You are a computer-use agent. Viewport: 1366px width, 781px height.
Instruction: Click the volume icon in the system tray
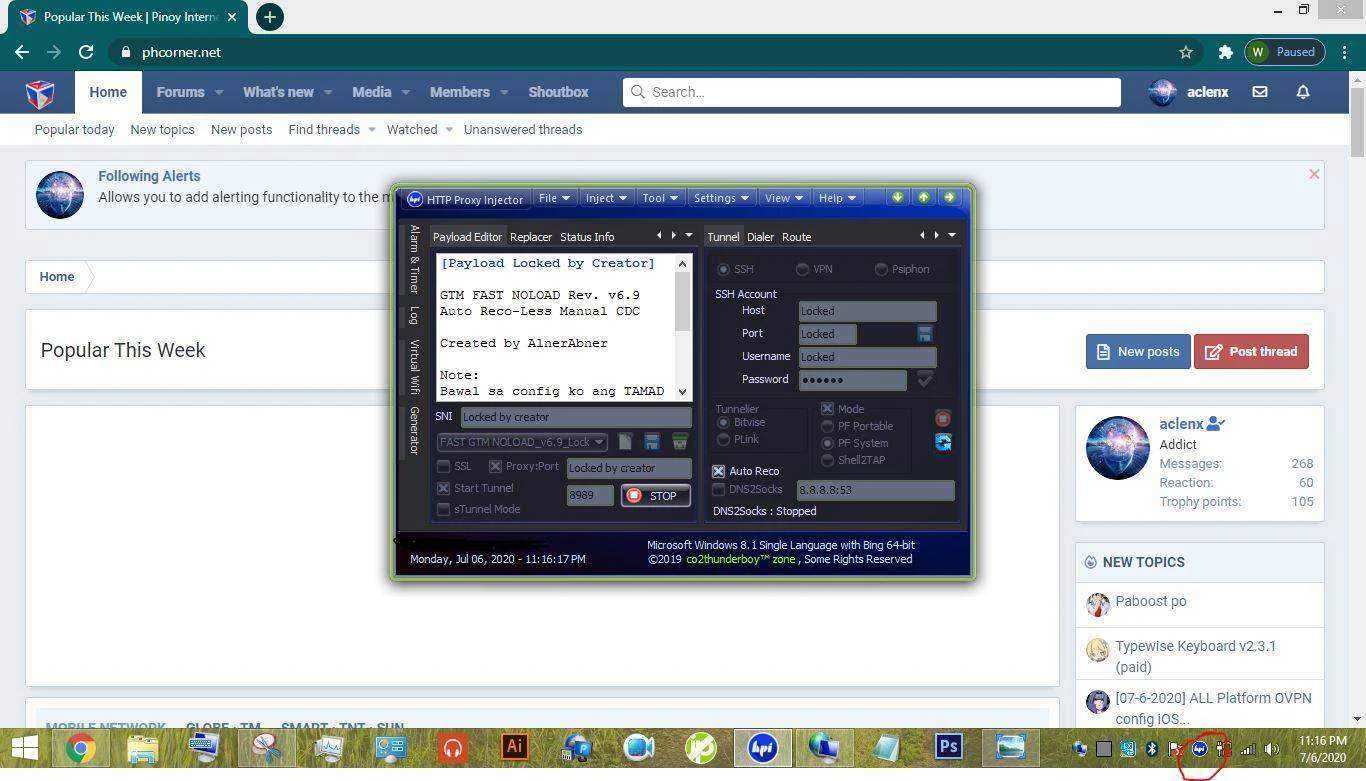(x=1271, y=748)
